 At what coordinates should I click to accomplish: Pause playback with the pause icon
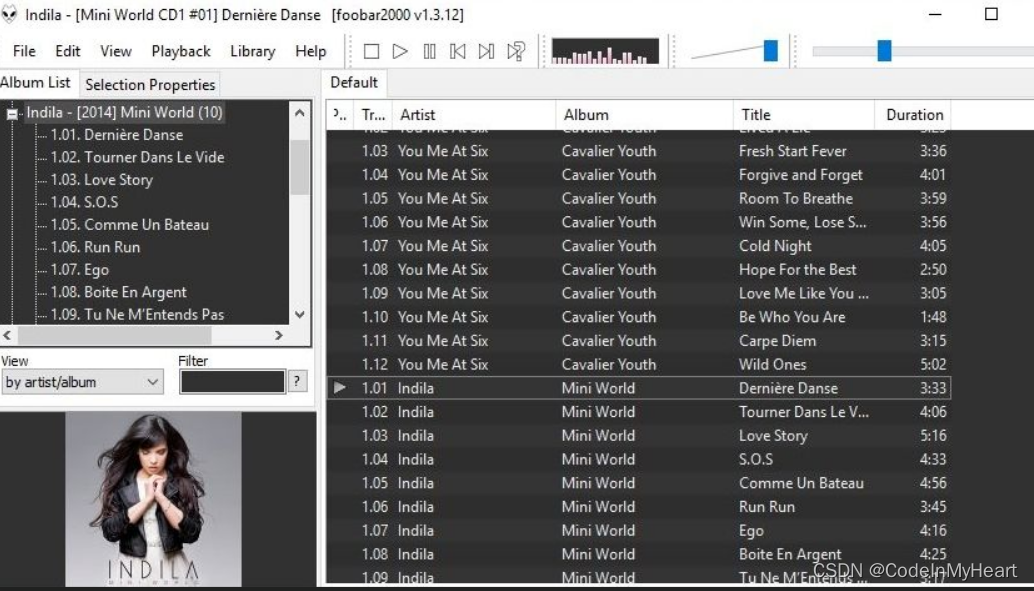(429, 51)
